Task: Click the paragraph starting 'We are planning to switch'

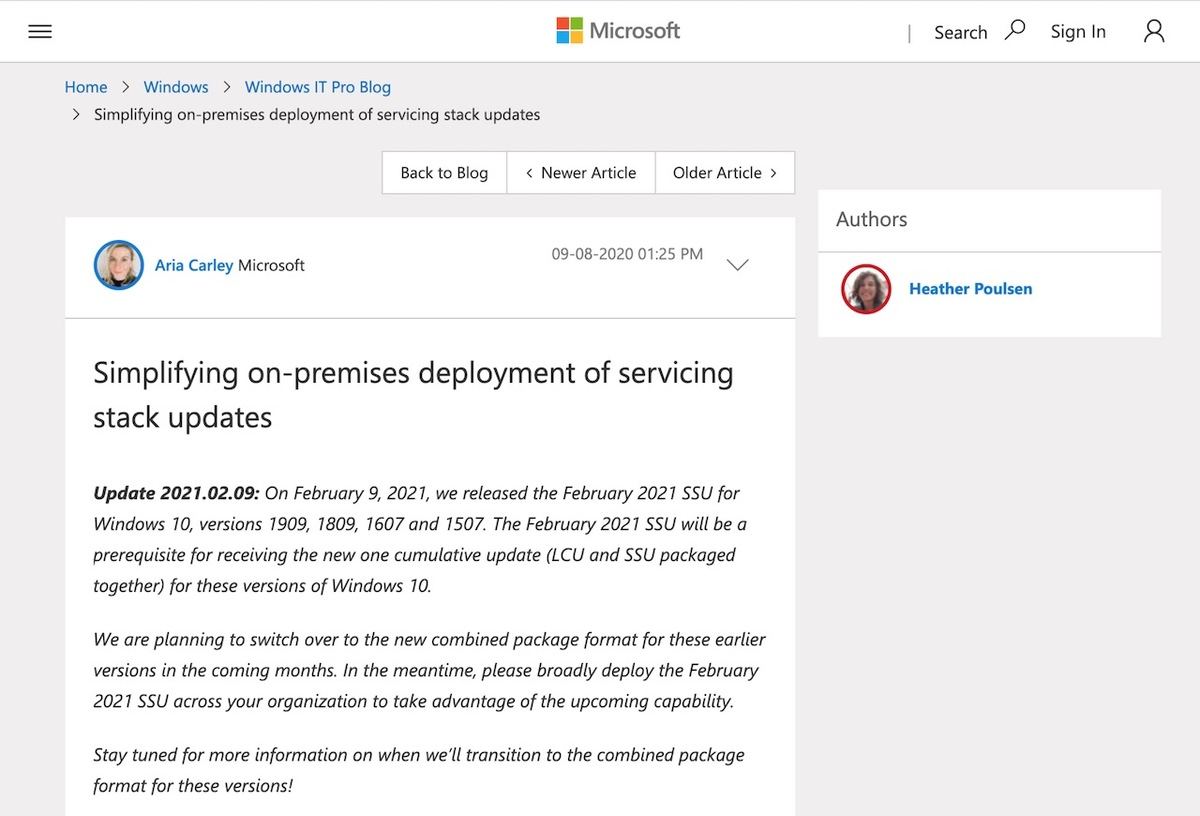Action: [x=429, y=670]
